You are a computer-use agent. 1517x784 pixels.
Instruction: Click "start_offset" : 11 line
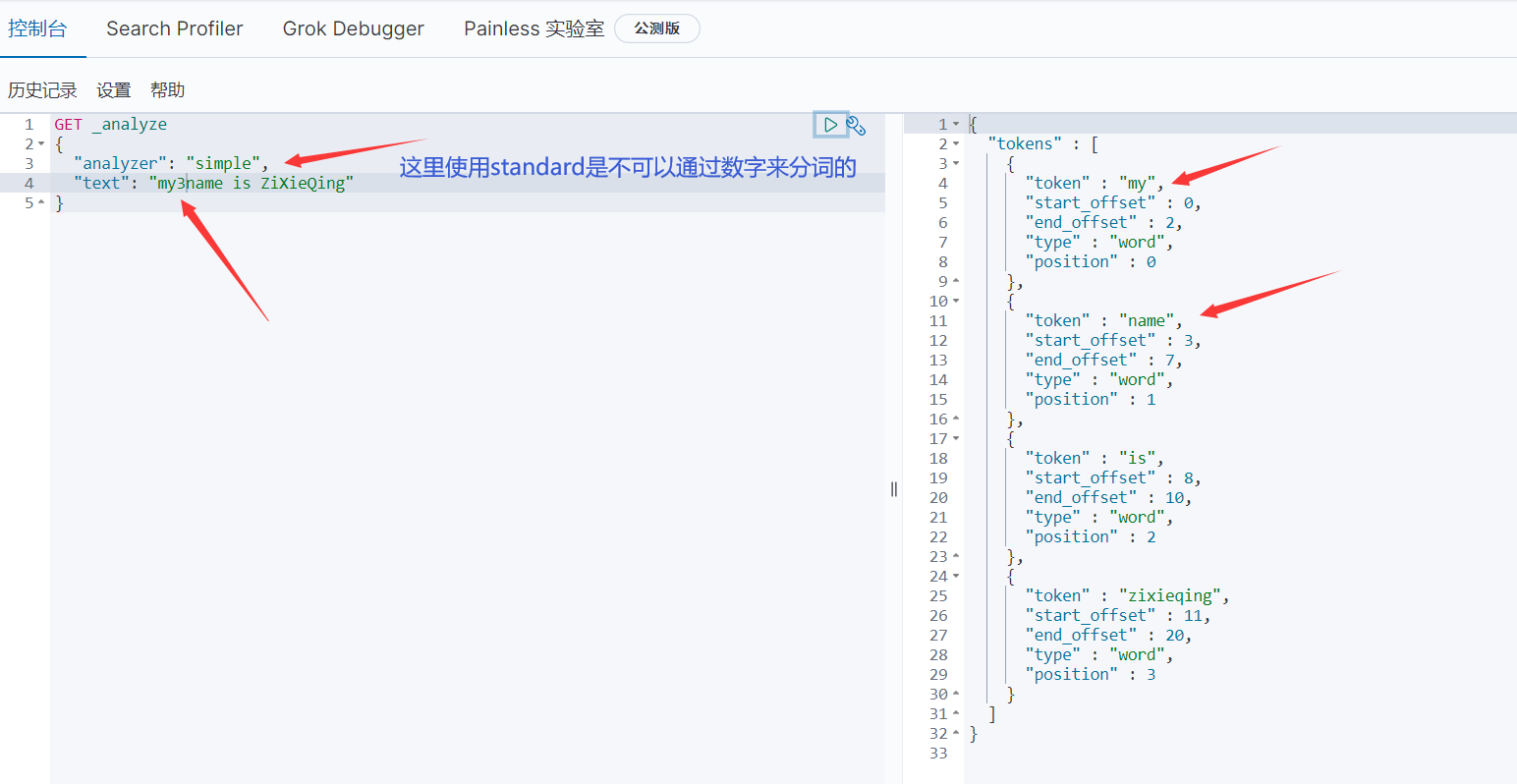1118,615
